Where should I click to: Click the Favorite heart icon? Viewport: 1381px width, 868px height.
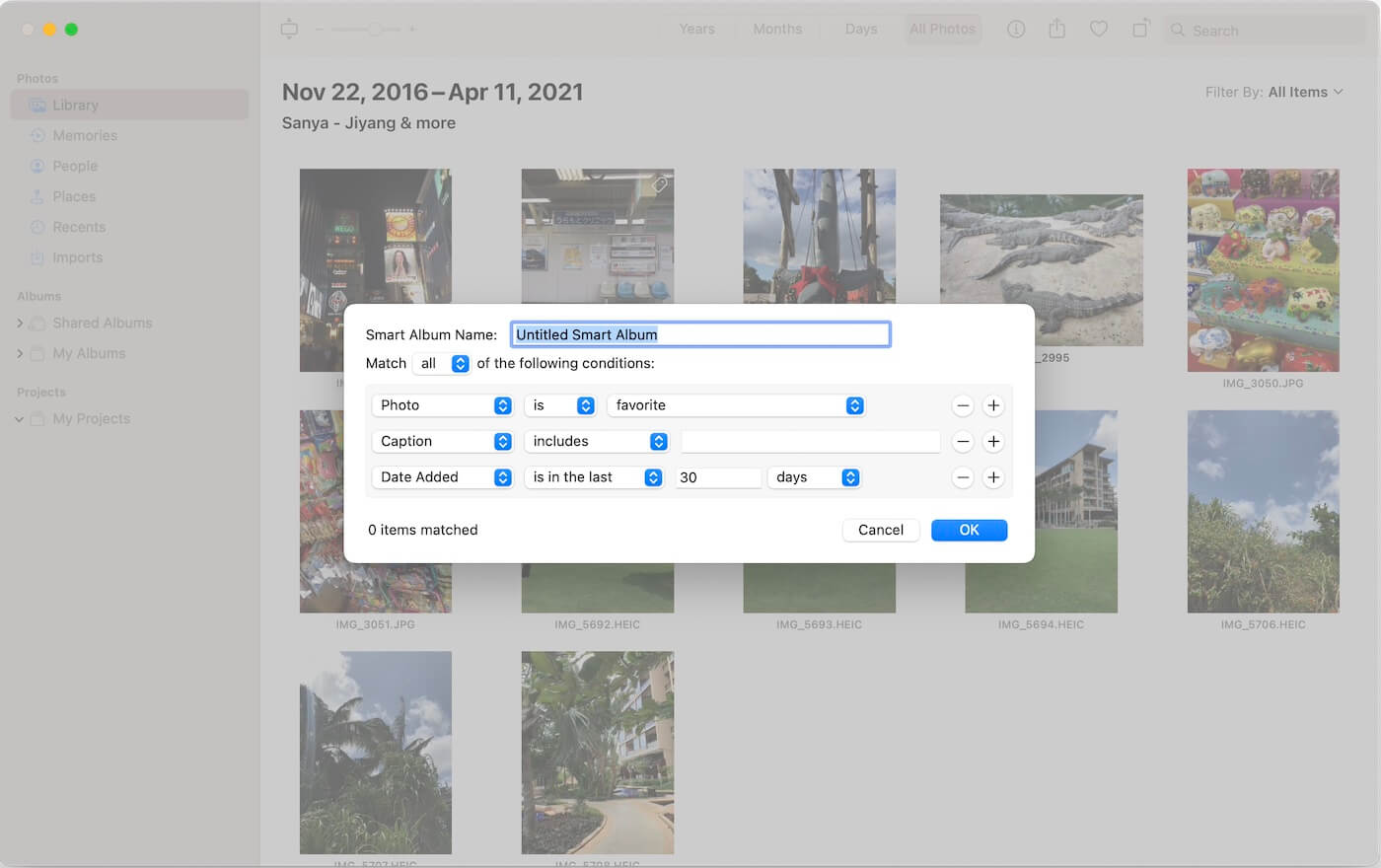1098,29
